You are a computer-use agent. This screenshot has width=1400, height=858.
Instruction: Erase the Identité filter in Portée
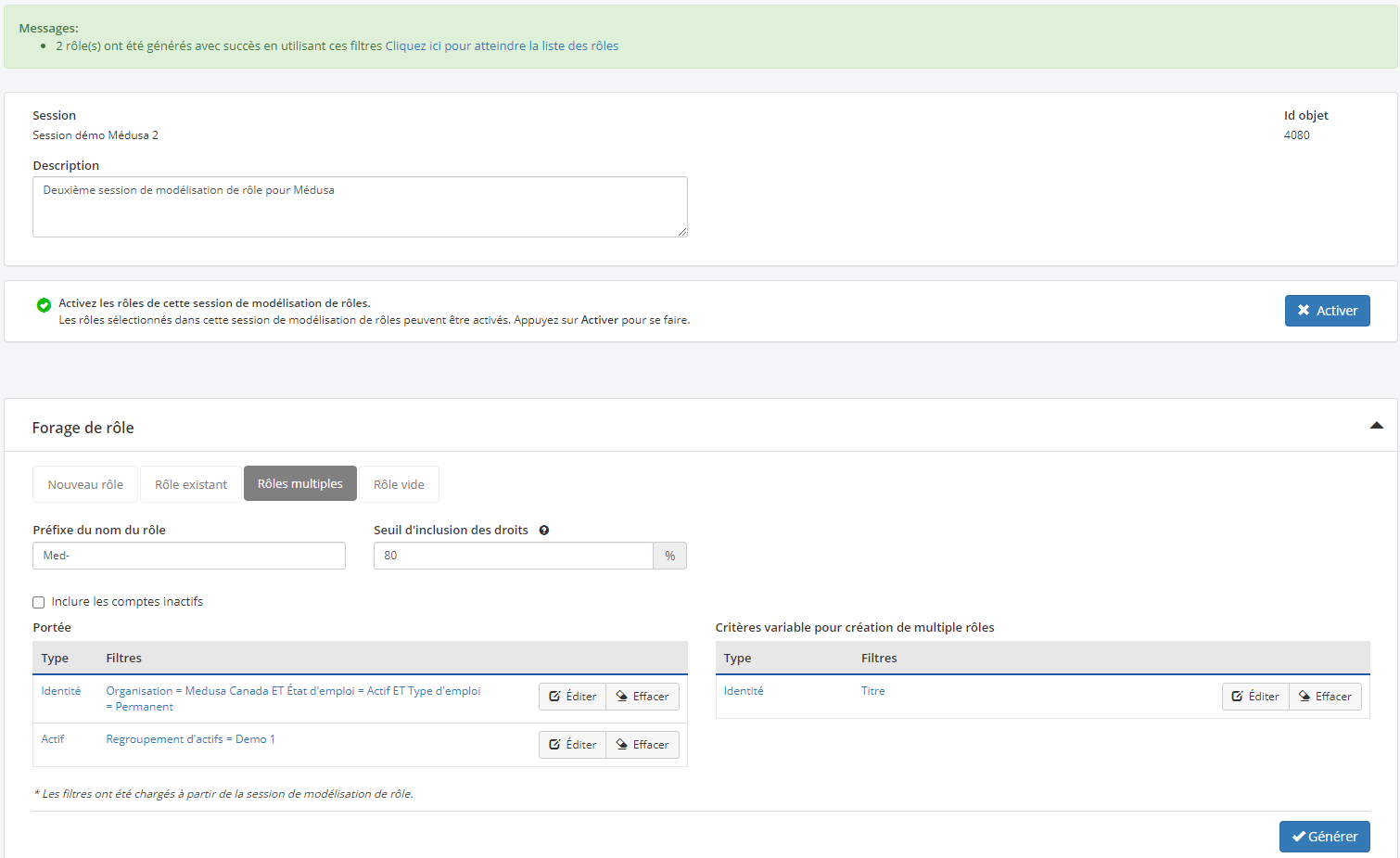[643, 697]
